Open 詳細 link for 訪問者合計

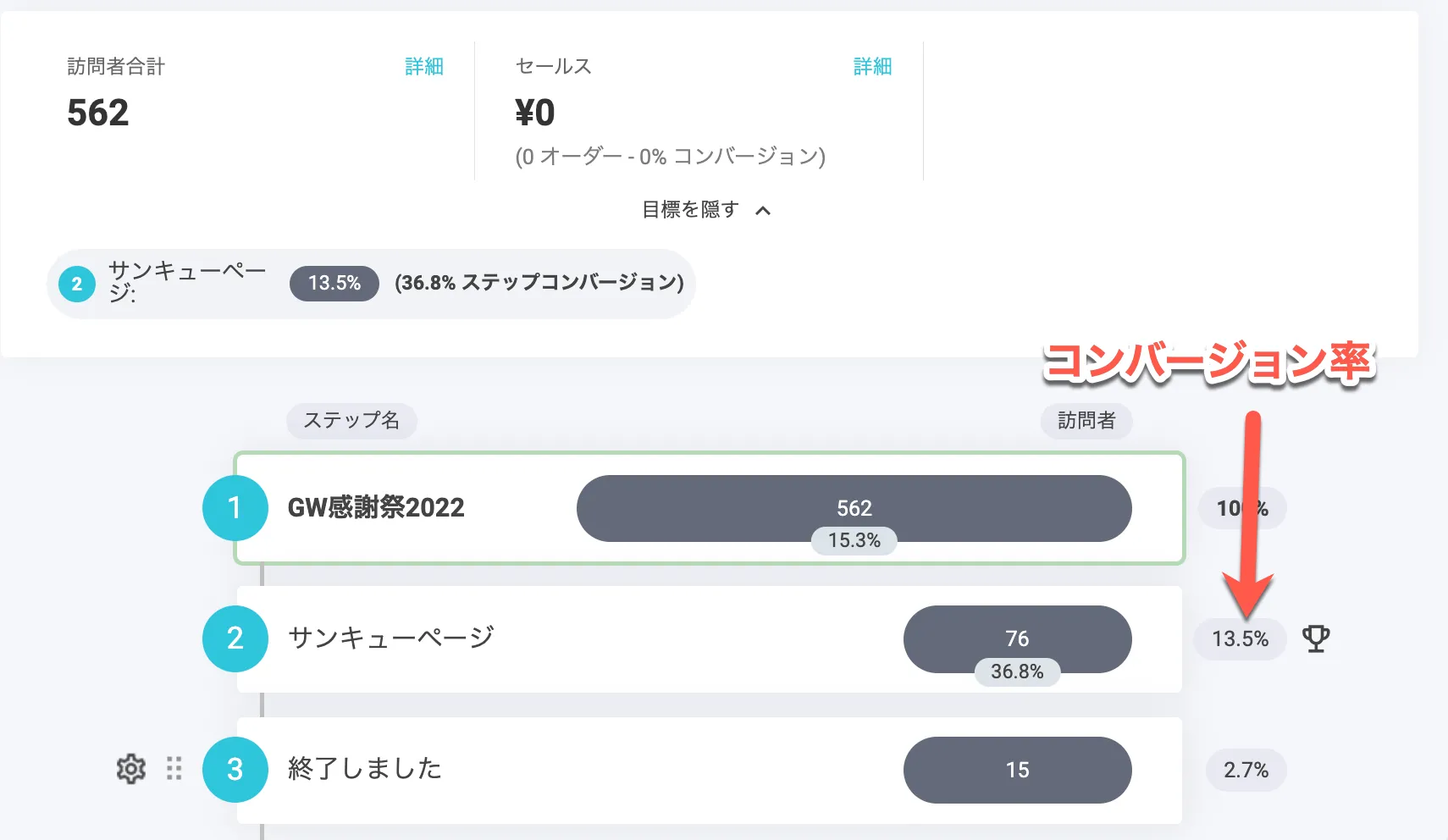coord(424,66)
